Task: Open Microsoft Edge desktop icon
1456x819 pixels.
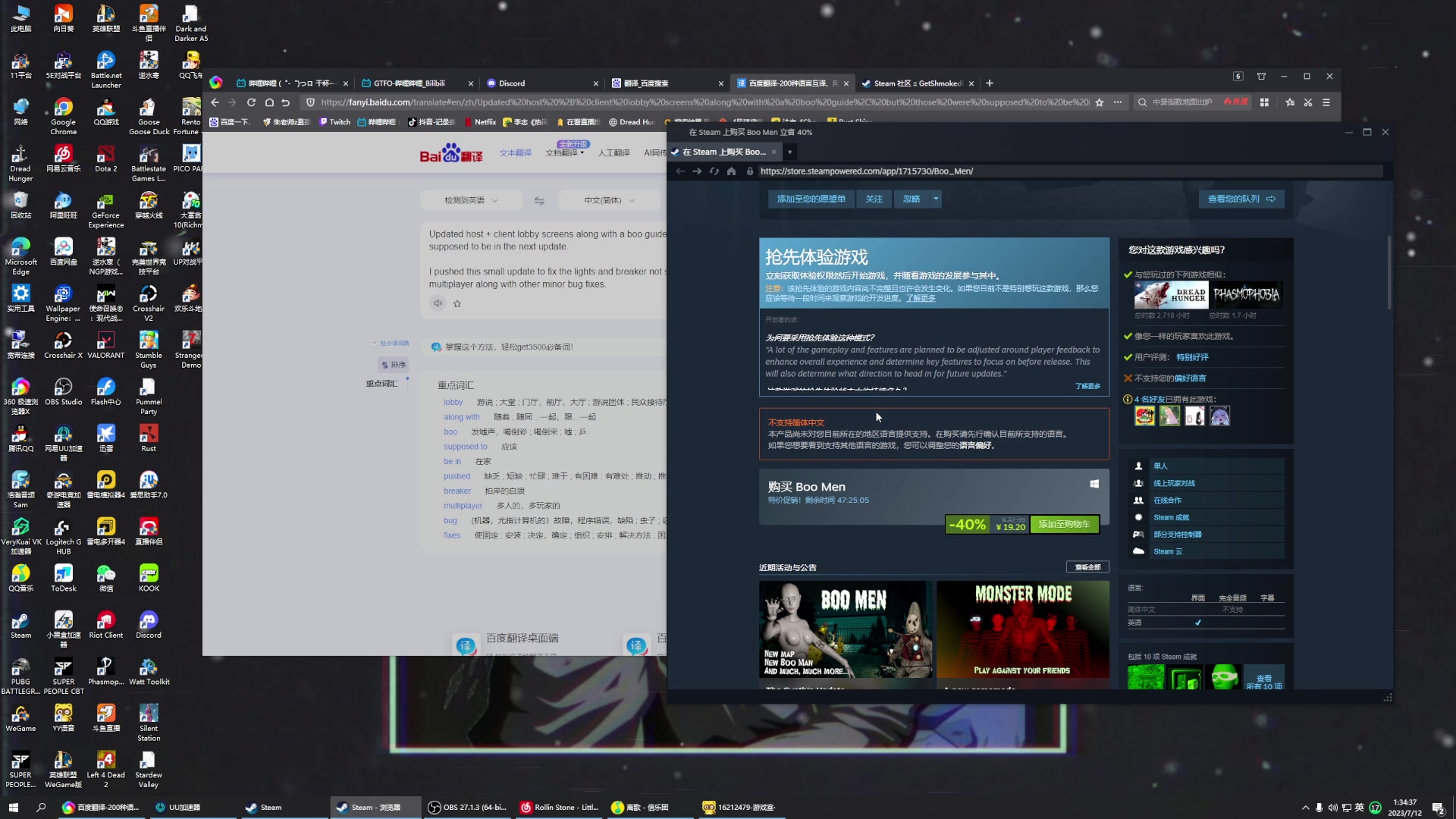Action: (20, 256)
